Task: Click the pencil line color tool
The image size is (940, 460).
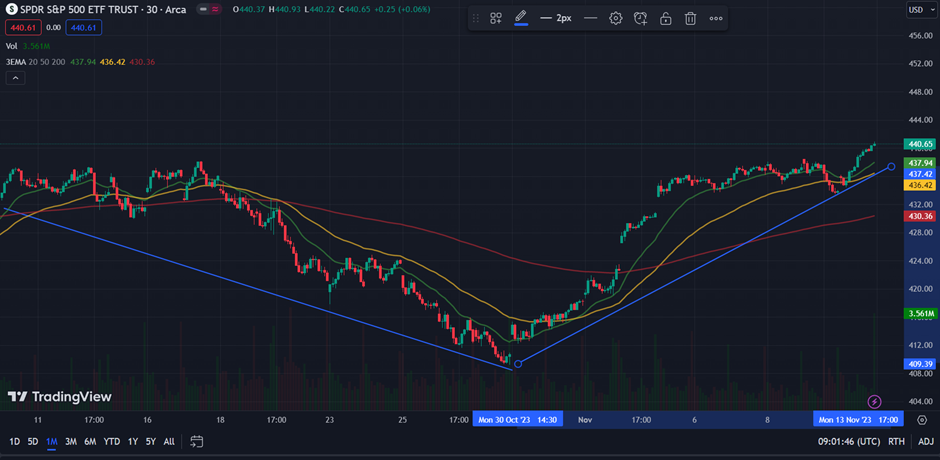Action: pyautogui.click(x=520, y=18)
